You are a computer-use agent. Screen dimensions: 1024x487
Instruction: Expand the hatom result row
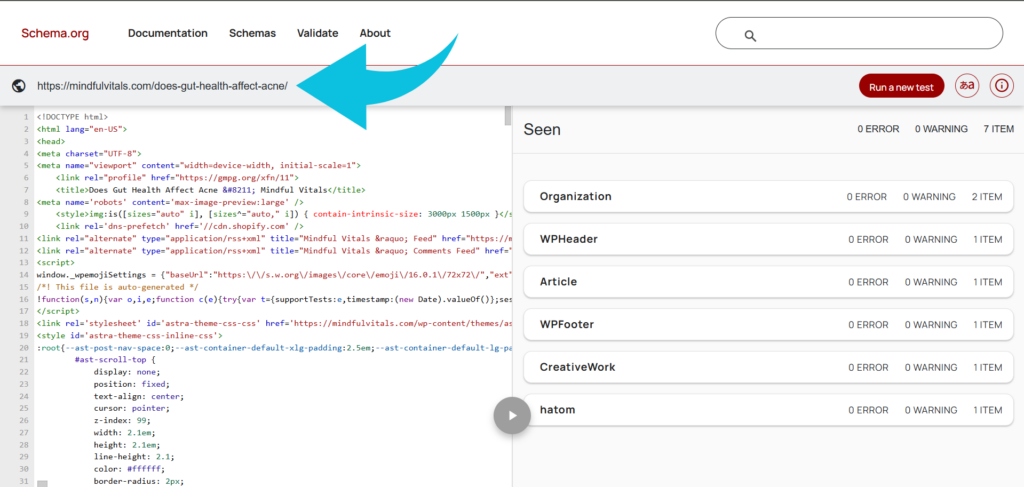tap(769, 410)
